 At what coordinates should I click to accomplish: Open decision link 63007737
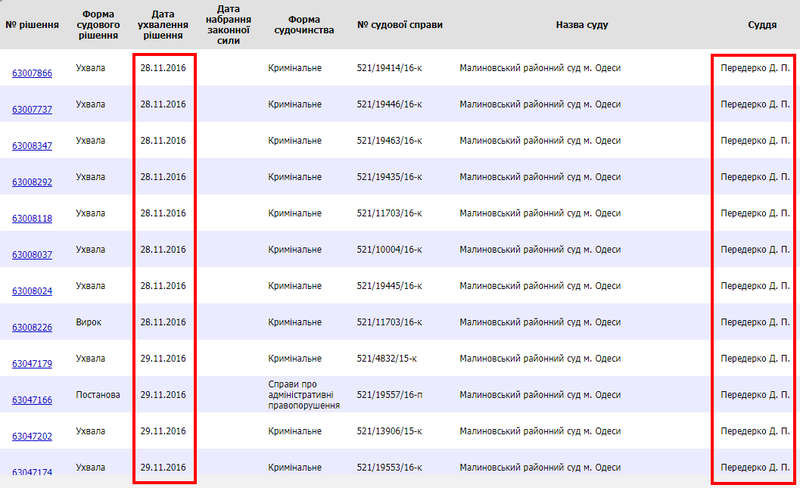pos(32,109)
